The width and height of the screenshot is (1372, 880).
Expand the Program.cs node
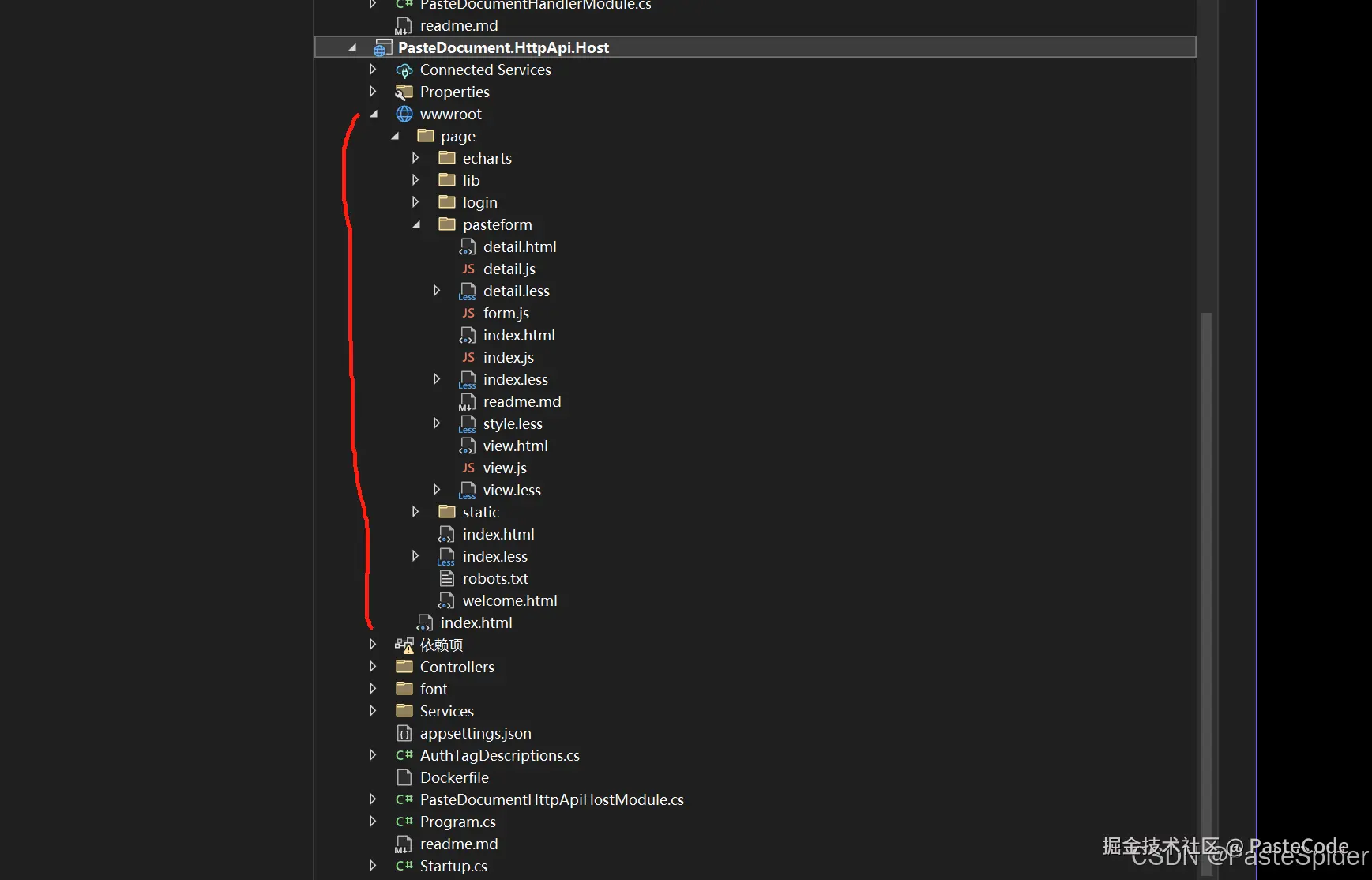pos(373,822)
